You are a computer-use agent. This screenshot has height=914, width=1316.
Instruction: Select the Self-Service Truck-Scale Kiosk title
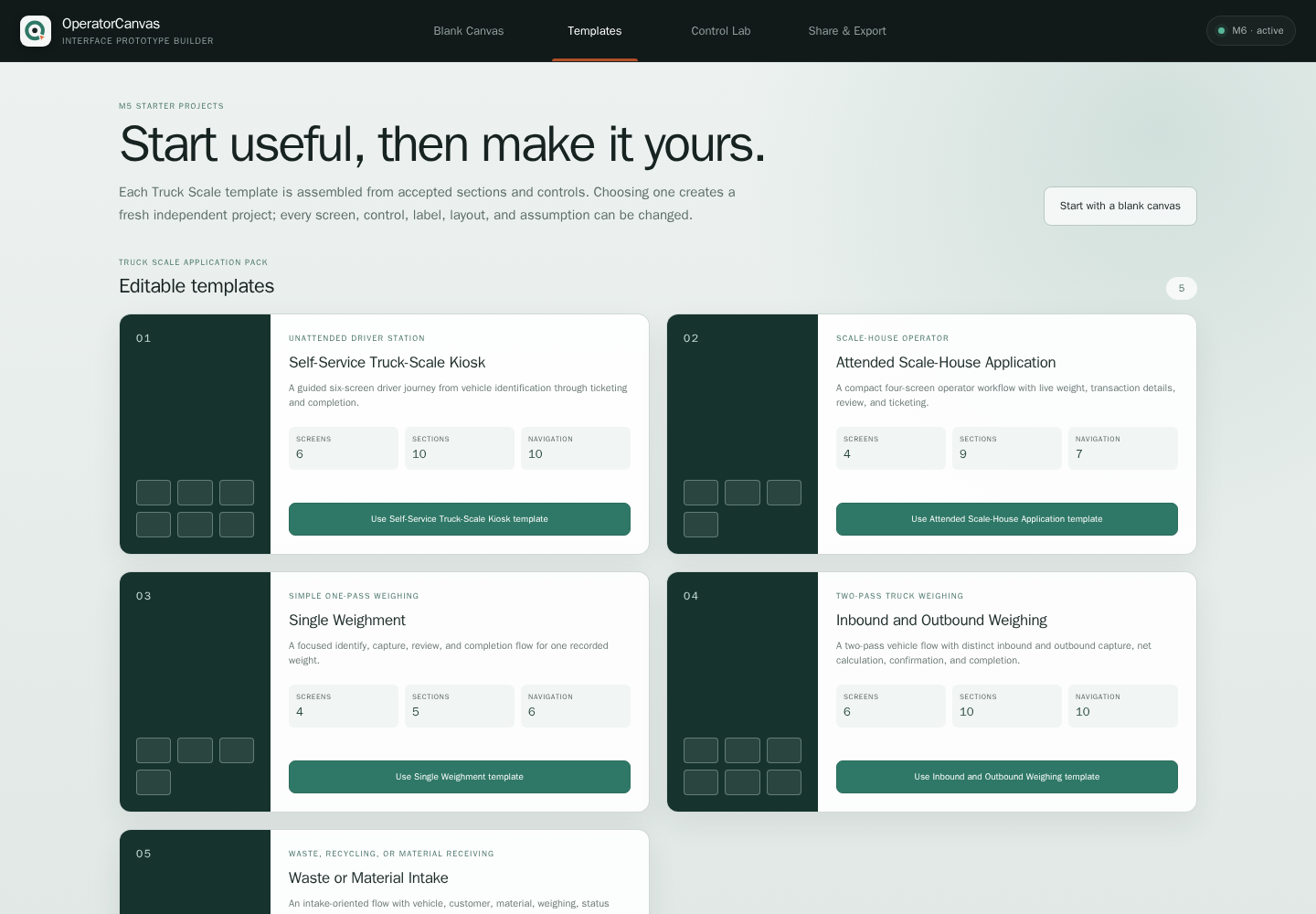click(x=387, y=363)
